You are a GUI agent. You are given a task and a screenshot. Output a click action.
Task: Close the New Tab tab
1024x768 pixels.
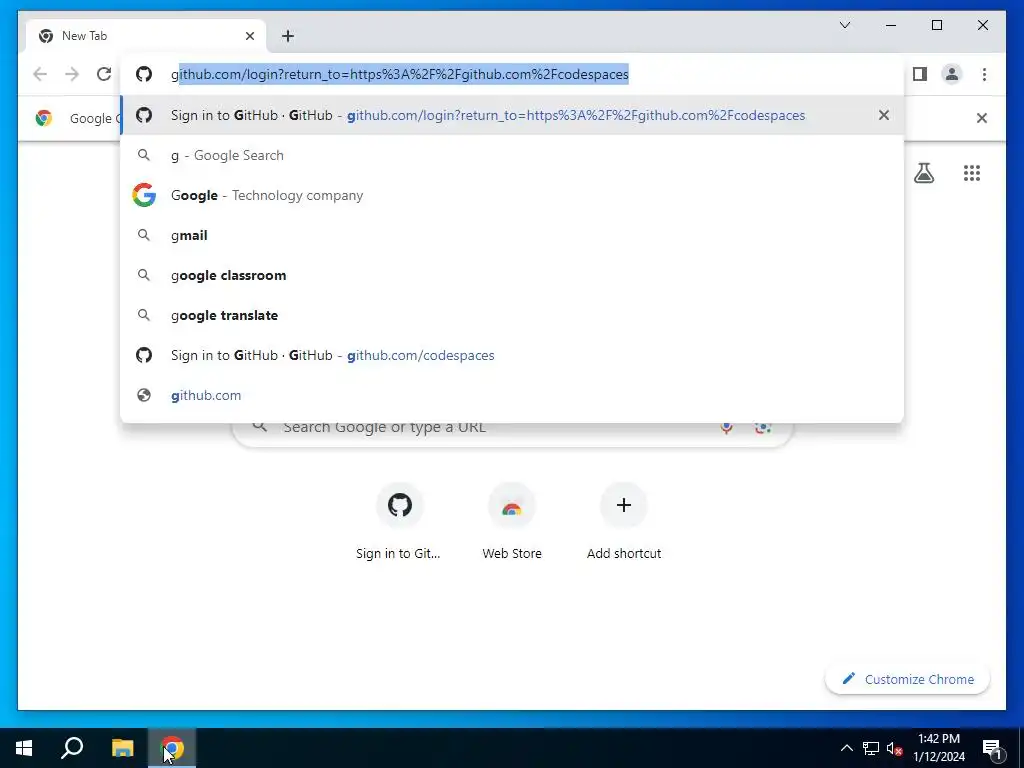[249, 36]
